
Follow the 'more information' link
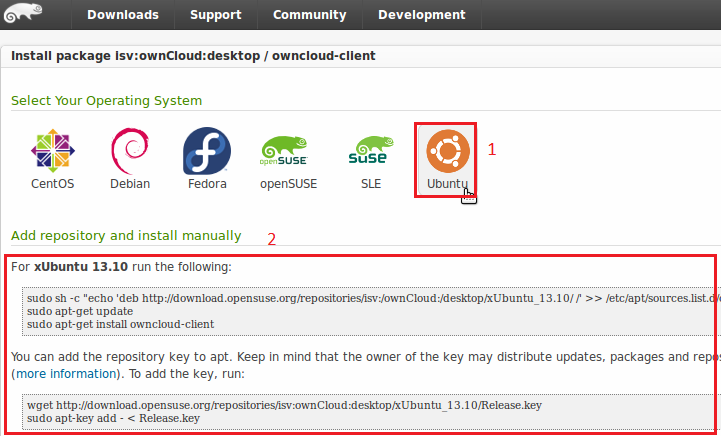(66, 374)
